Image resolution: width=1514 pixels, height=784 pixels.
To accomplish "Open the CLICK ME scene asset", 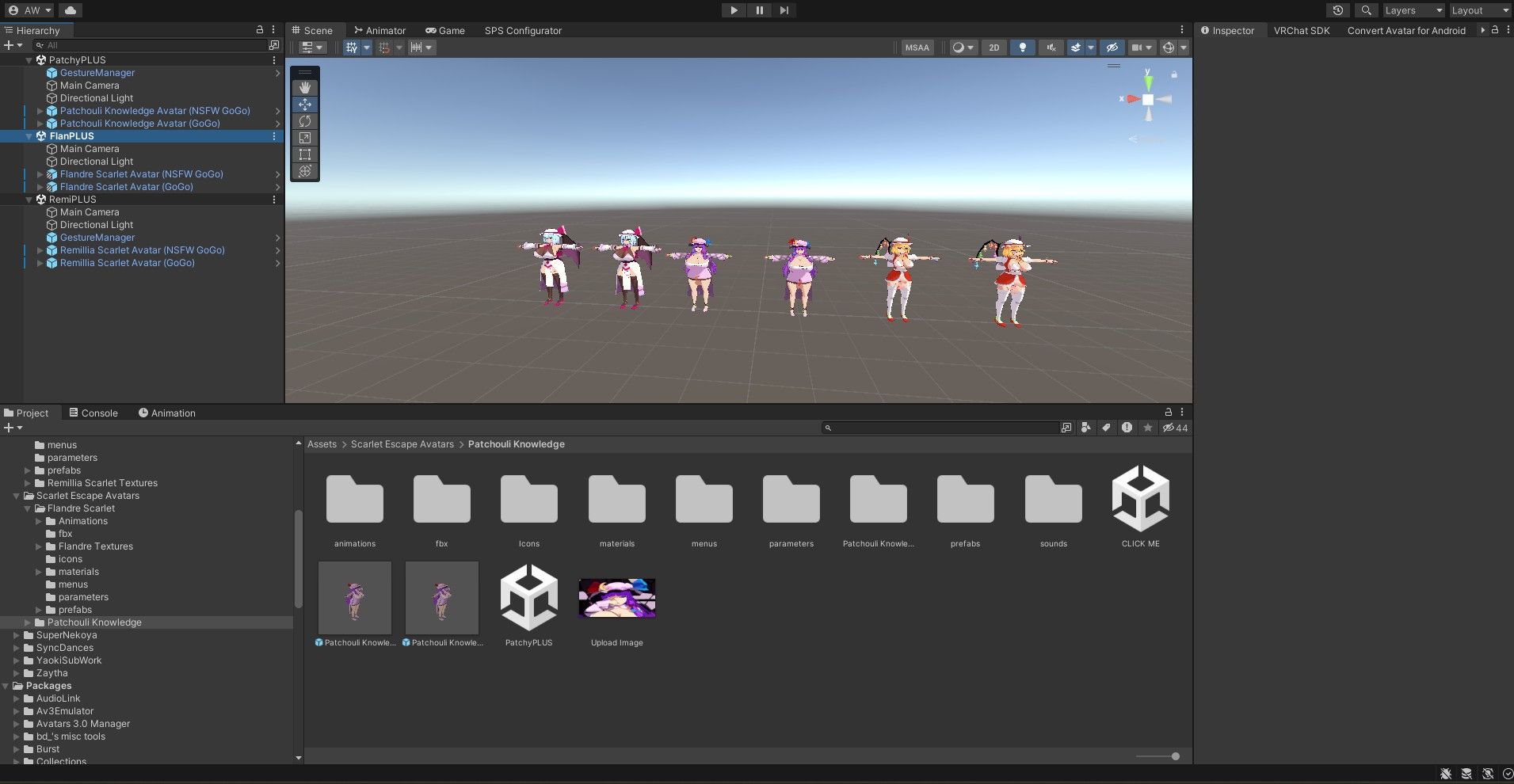I will click(1140, 507).
